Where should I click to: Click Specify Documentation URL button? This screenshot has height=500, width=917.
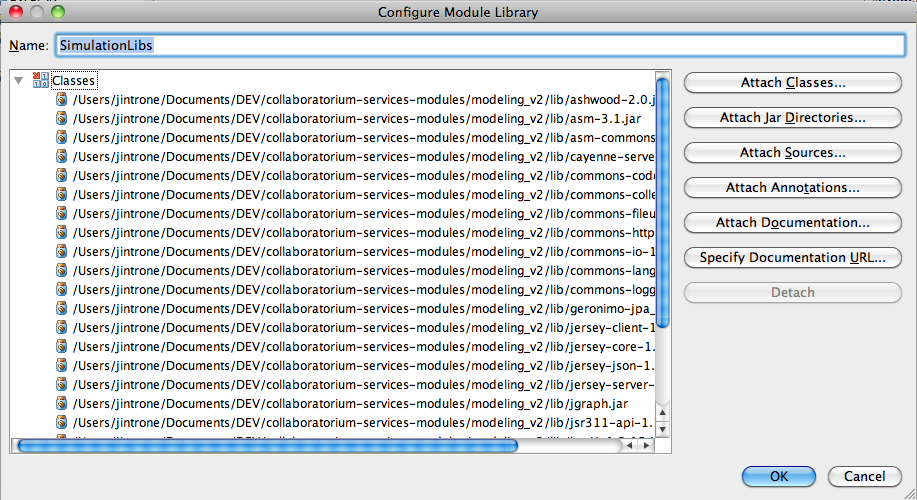pyautogui.click(x=792, y=258)
